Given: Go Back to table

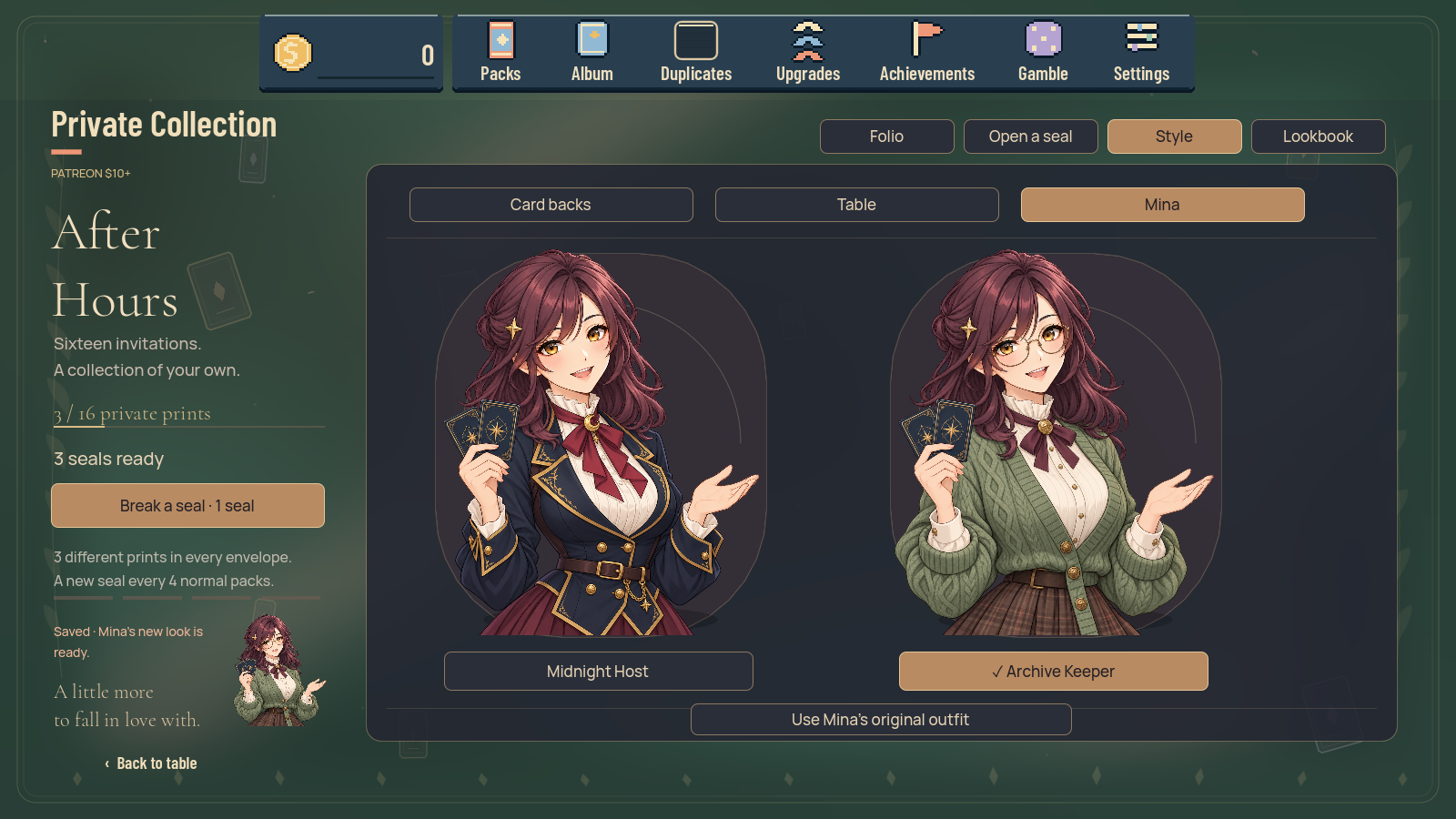Looking at the screenshot, I should tap(151, 763).
